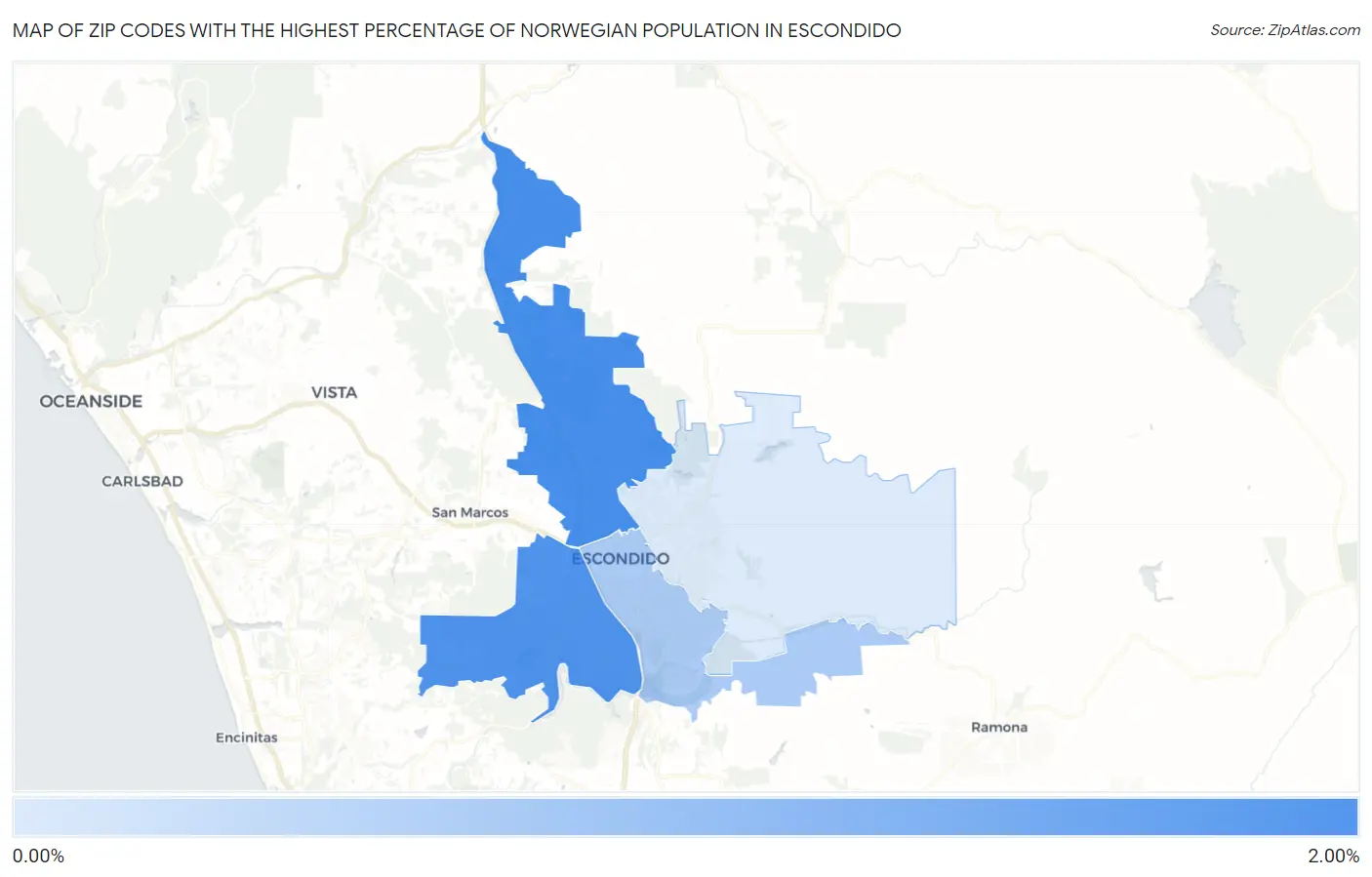Click the 2.00% legend maximum label

pyautogui.click(x=1333, y=856)
